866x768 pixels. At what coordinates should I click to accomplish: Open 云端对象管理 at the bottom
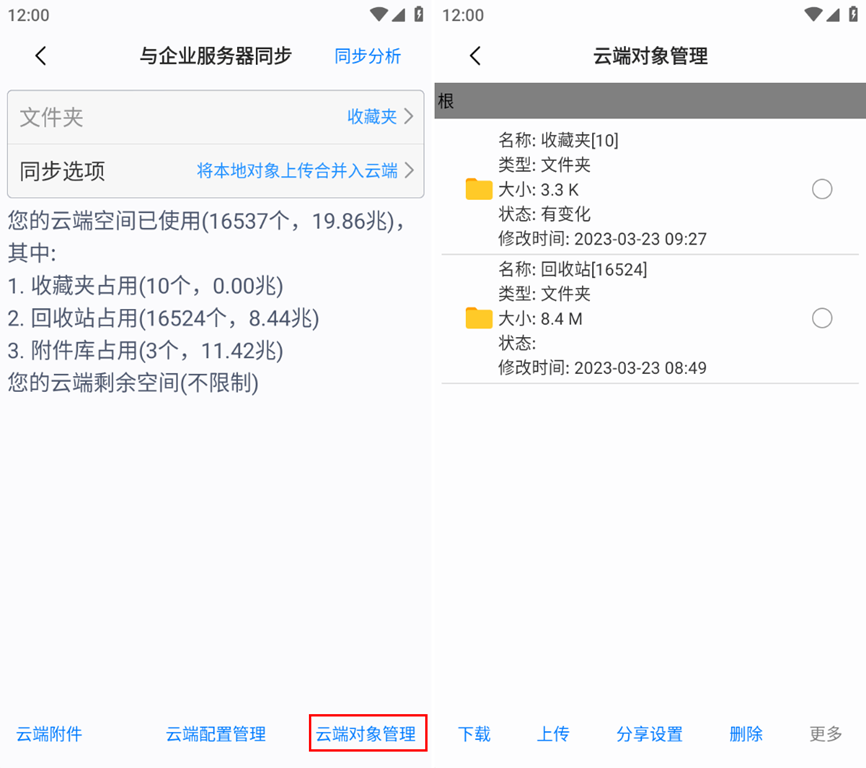click(x=367, y=734)
